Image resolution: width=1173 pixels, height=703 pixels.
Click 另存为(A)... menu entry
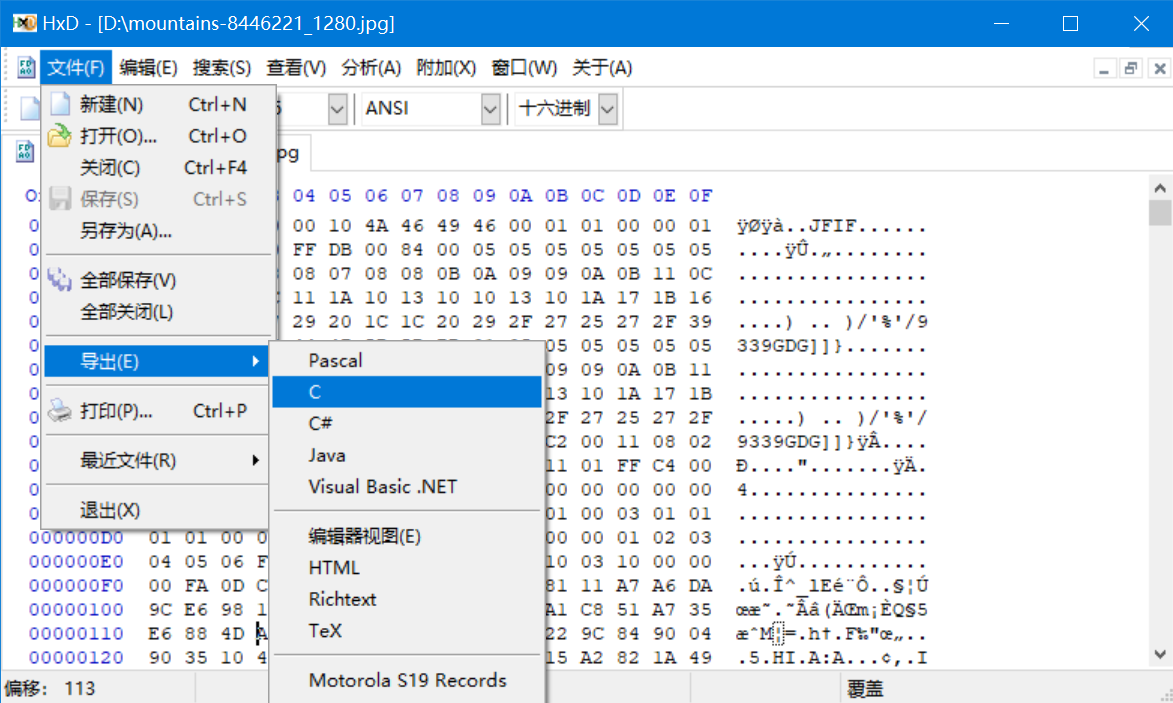coord(126,231)
